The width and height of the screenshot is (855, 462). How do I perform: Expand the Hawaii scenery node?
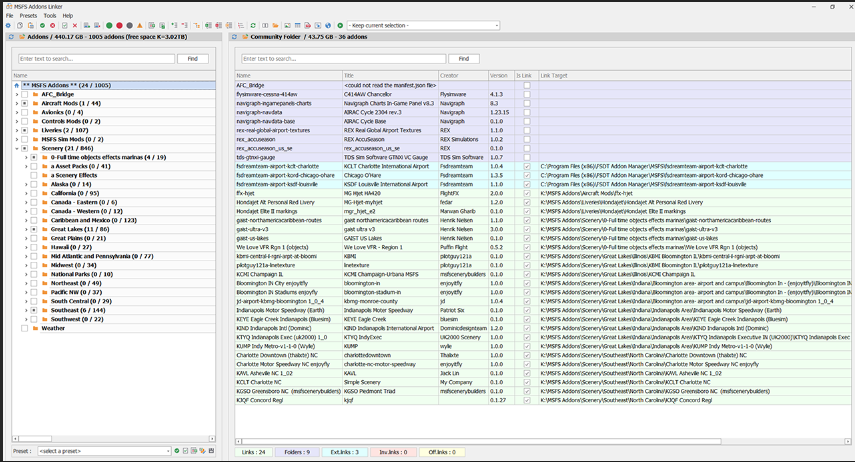(x=26, y=248)
